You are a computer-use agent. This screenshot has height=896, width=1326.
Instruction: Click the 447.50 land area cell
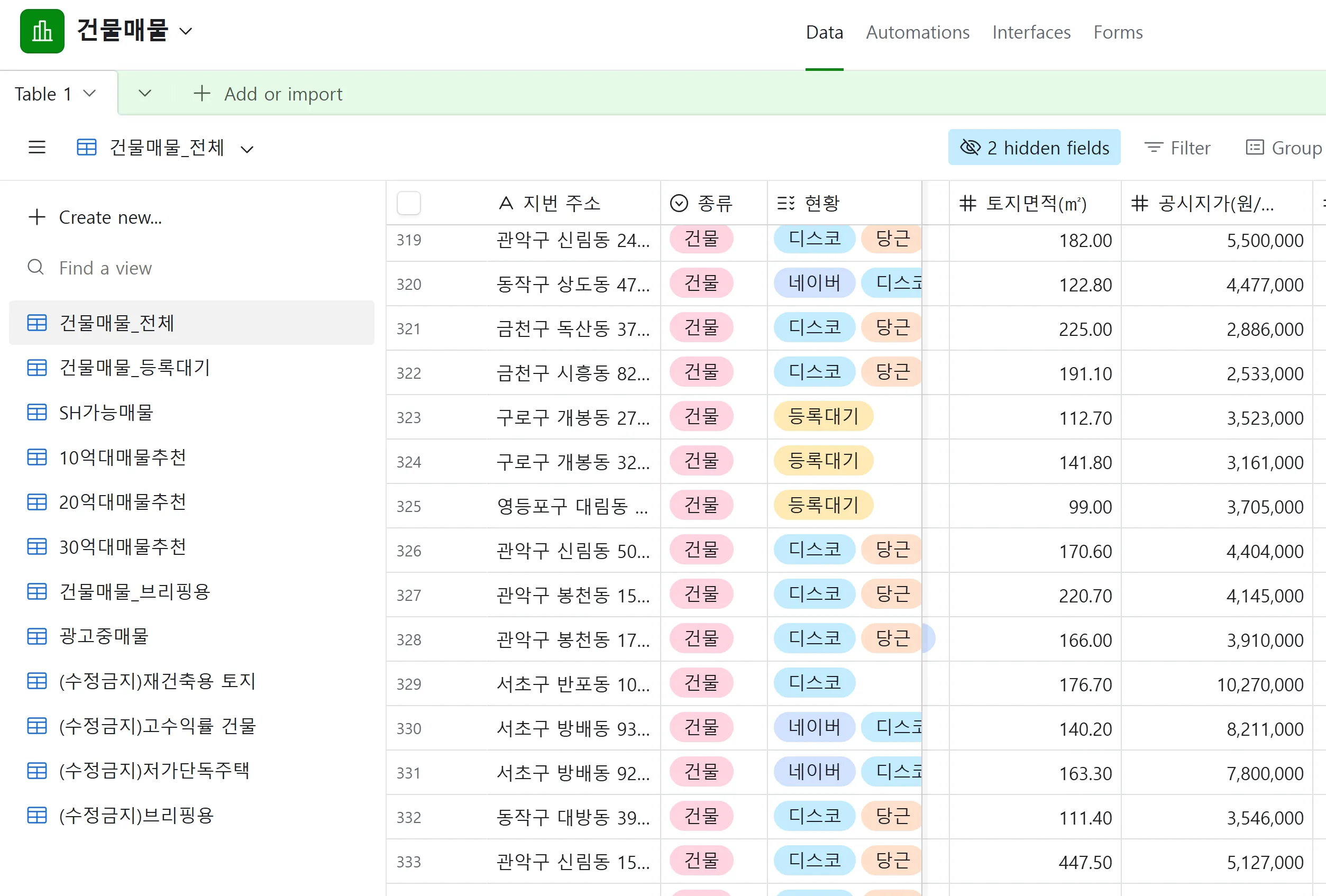click(1035, 862)
